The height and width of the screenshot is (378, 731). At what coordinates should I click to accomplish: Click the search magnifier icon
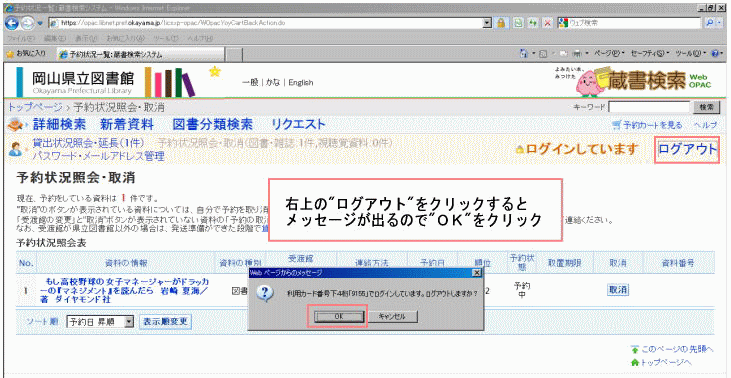710,22
